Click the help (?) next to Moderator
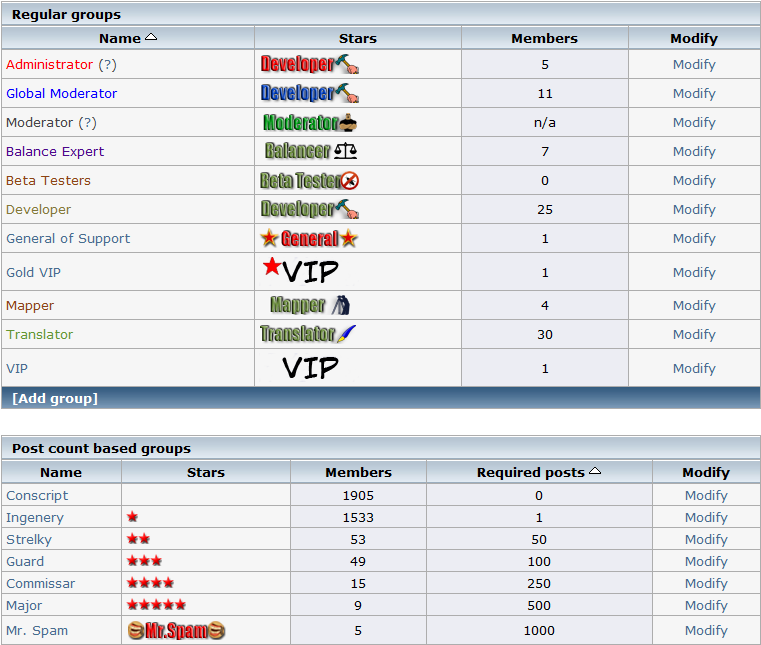 tap(87, 123)
